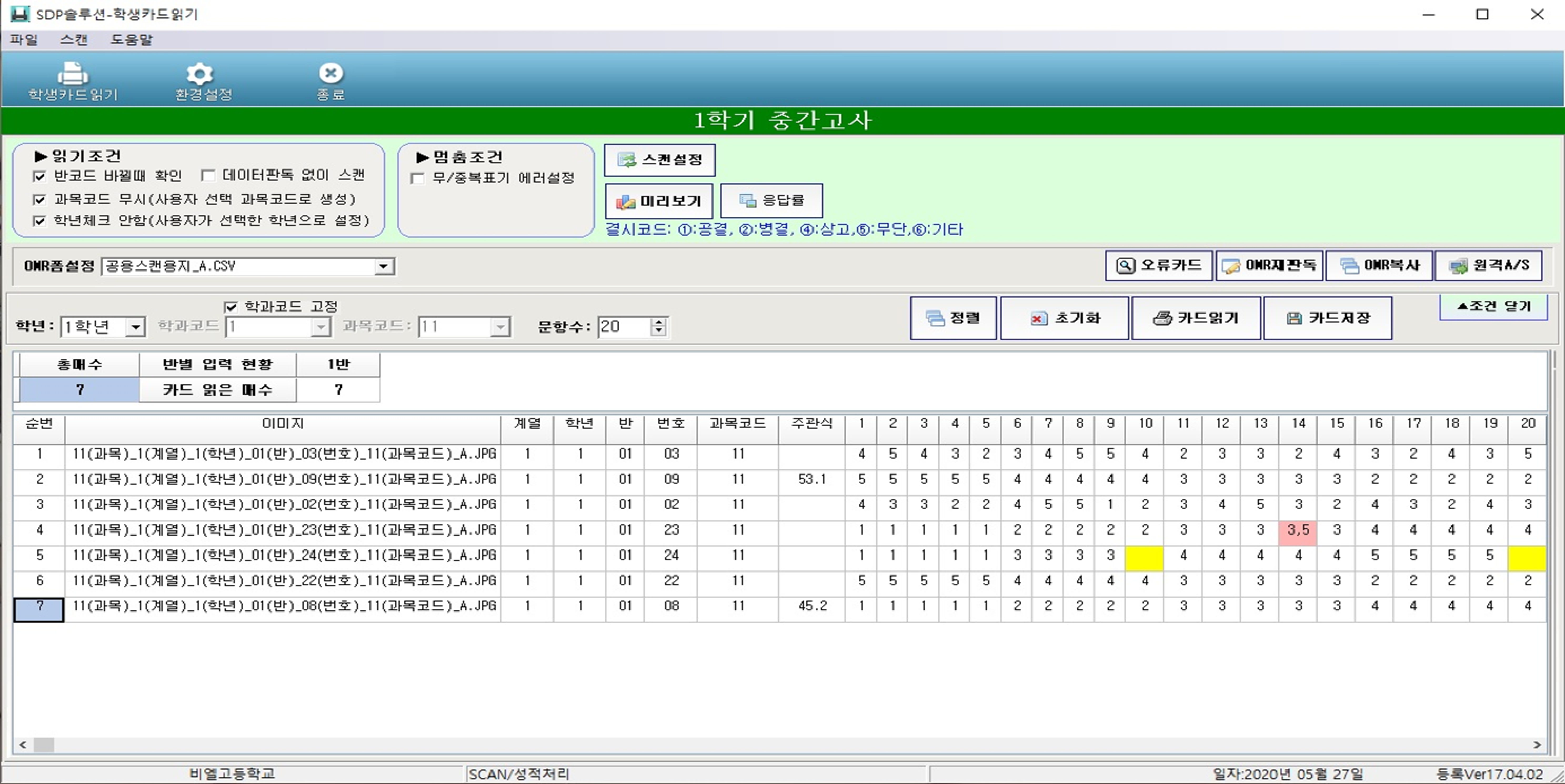Open 과목코드 dropdown showing 11
The width and height of the screenshot is (1565, 784).
point(501,327)
